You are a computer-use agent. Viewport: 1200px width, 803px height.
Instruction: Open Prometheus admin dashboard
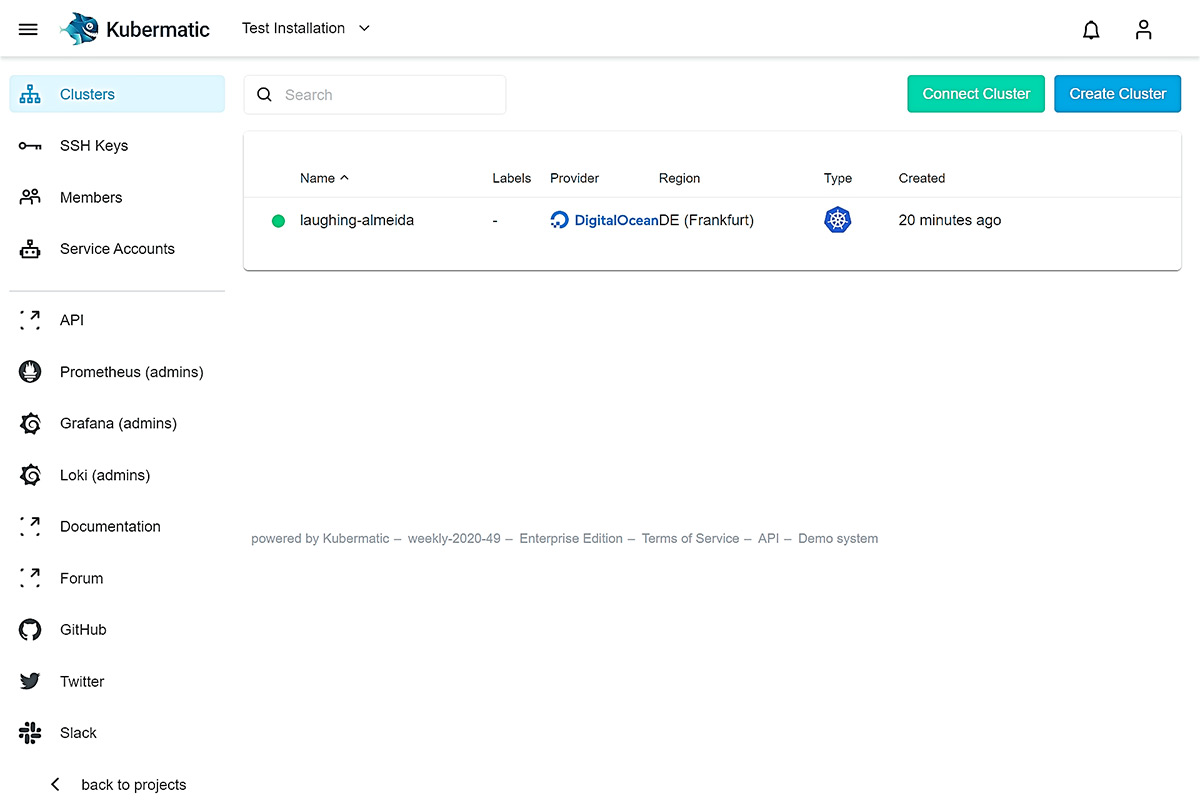pyautogui.click(x=133, y=371)
